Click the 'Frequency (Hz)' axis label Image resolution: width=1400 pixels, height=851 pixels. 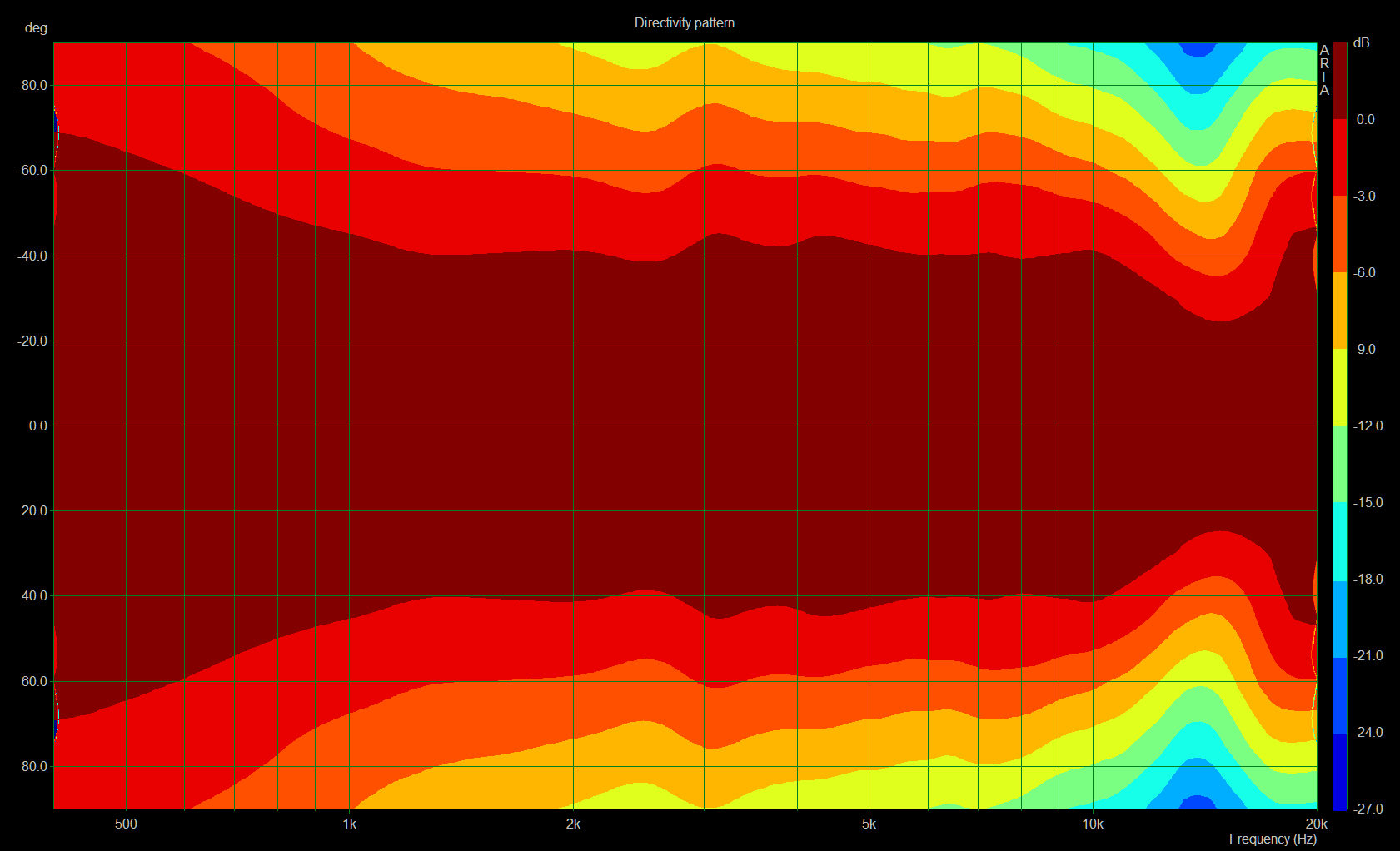[1273, 839]
